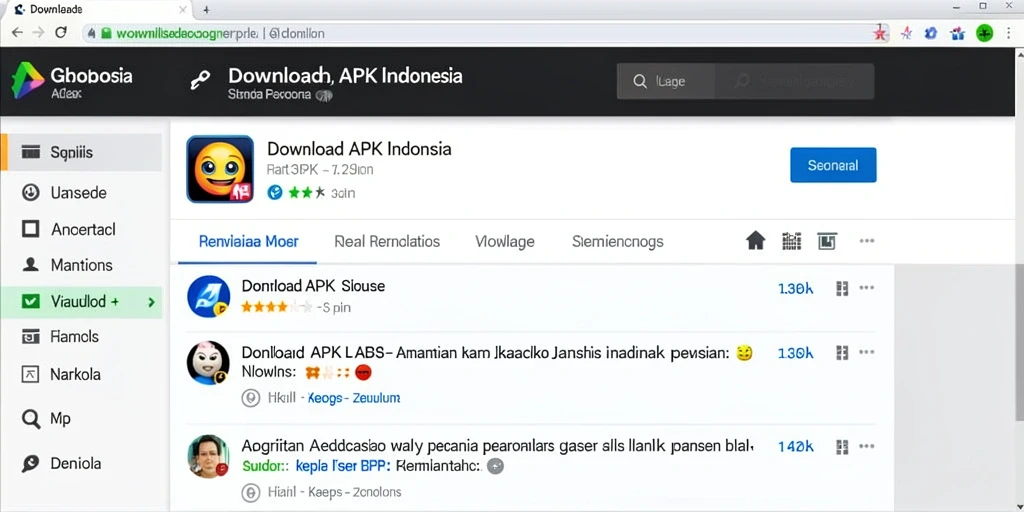Click the Download APK Indonsia heading

click(359, 149)
